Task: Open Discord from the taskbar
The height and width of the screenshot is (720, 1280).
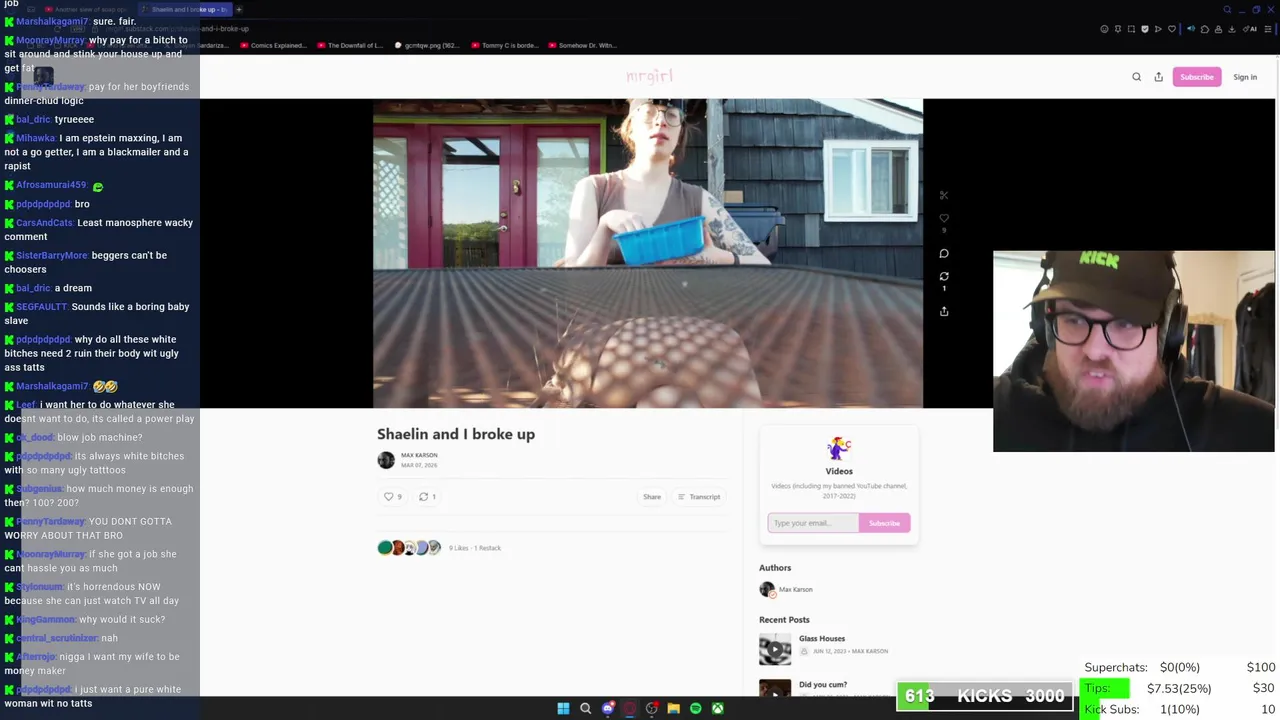Action: tap(607, 708)
